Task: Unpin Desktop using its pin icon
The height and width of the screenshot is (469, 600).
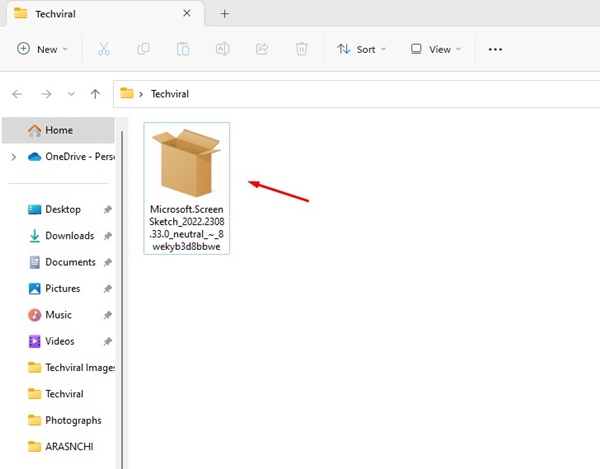Action: click(x=108, y=210)
